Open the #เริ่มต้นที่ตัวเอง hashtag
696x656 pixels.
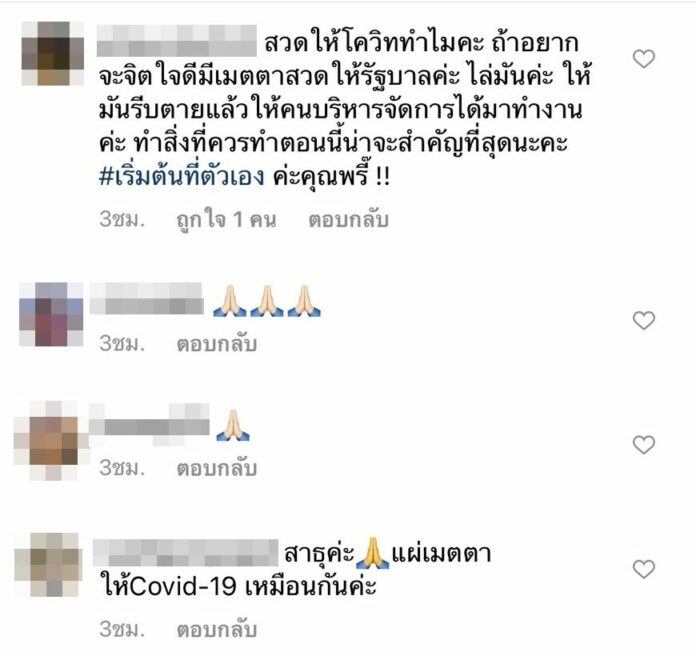tap(181, 177)
